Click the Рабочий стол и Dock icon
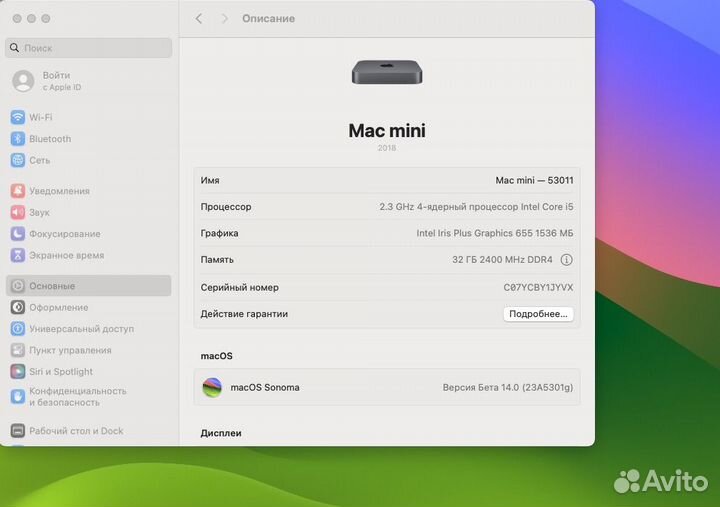The width and height of the screenshot is (720, 507). [x=17, y=431]
